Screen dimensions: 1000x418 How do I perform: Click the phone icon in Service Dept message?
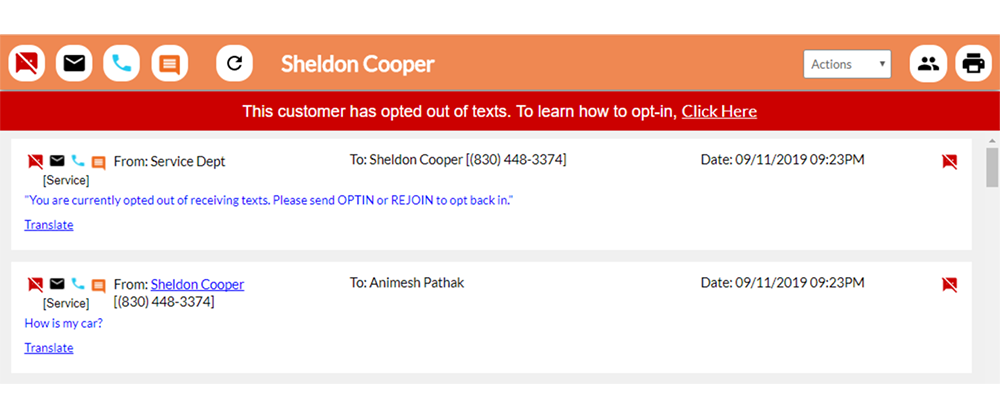78,160
